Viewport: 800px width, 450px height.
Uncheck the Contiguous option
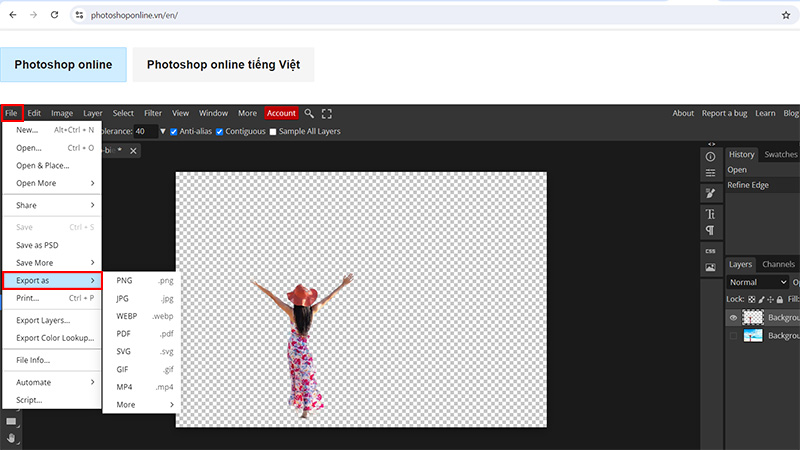coord(219,131)
